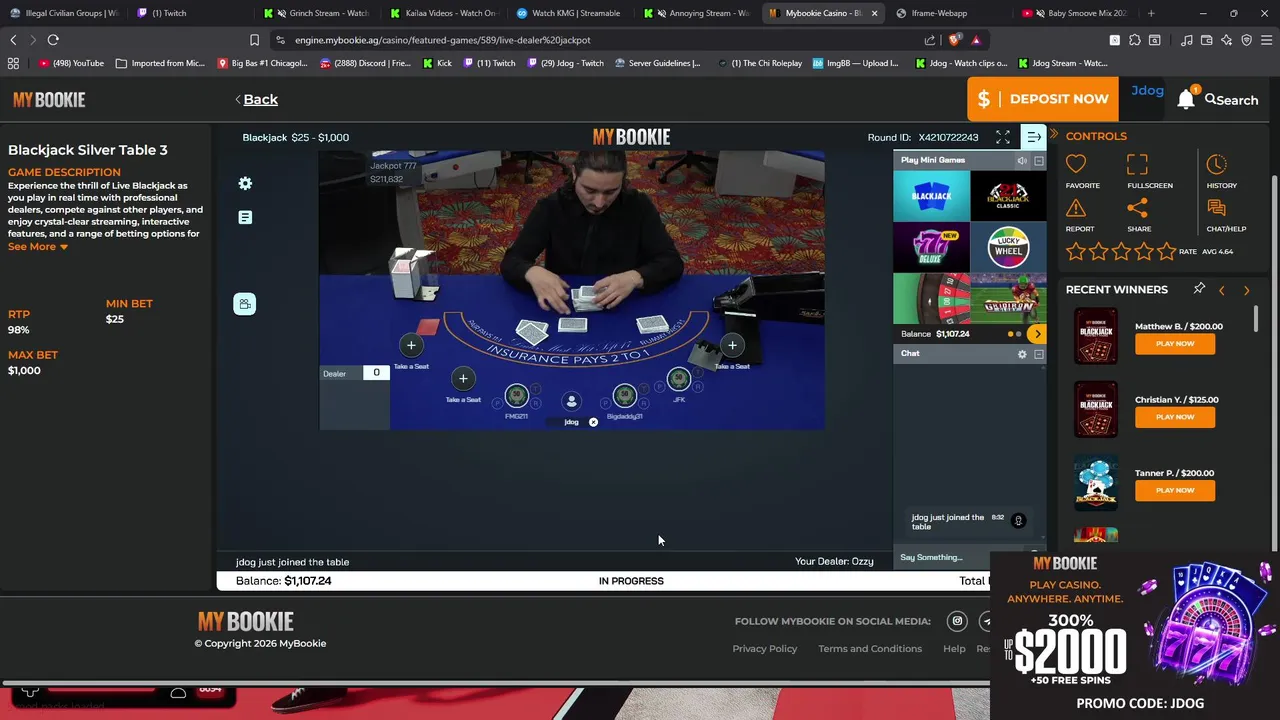Open the Jdog account link
This screenshot has width=1280, height=720.
[1147, 90]
